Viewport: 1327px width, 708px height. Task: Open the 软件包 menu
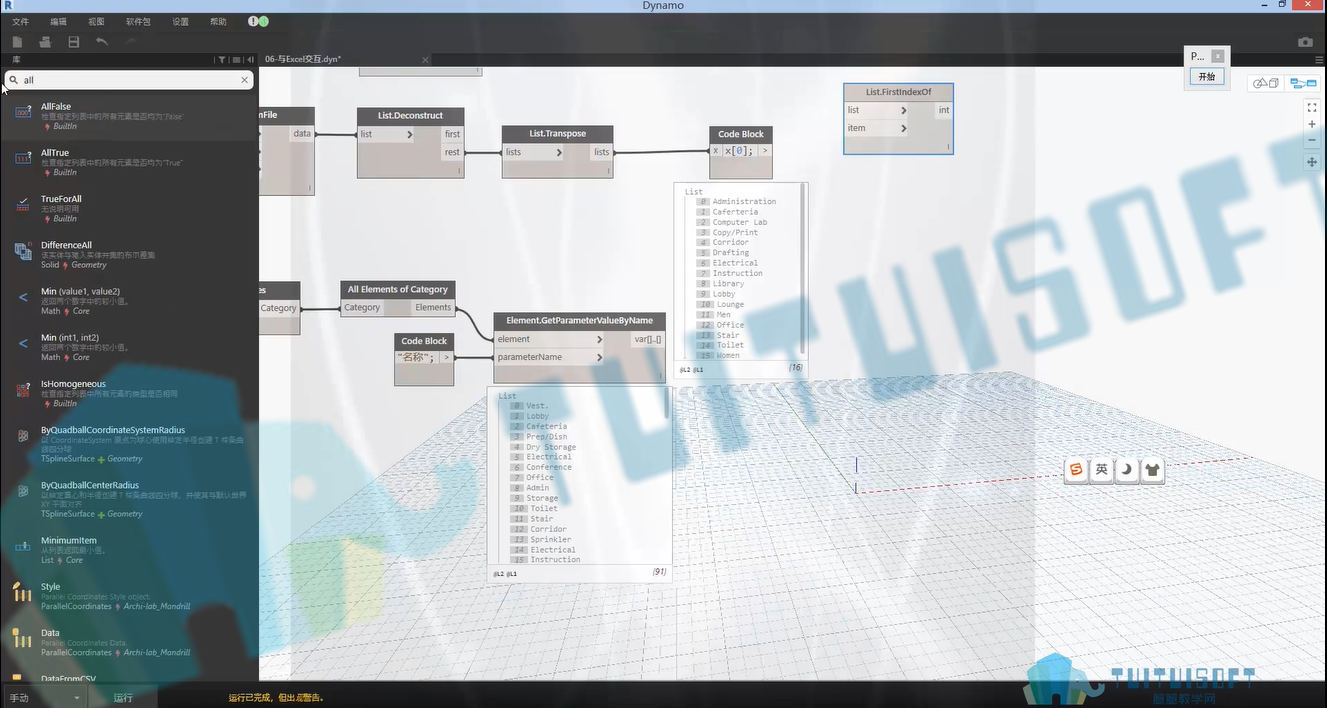138,21
